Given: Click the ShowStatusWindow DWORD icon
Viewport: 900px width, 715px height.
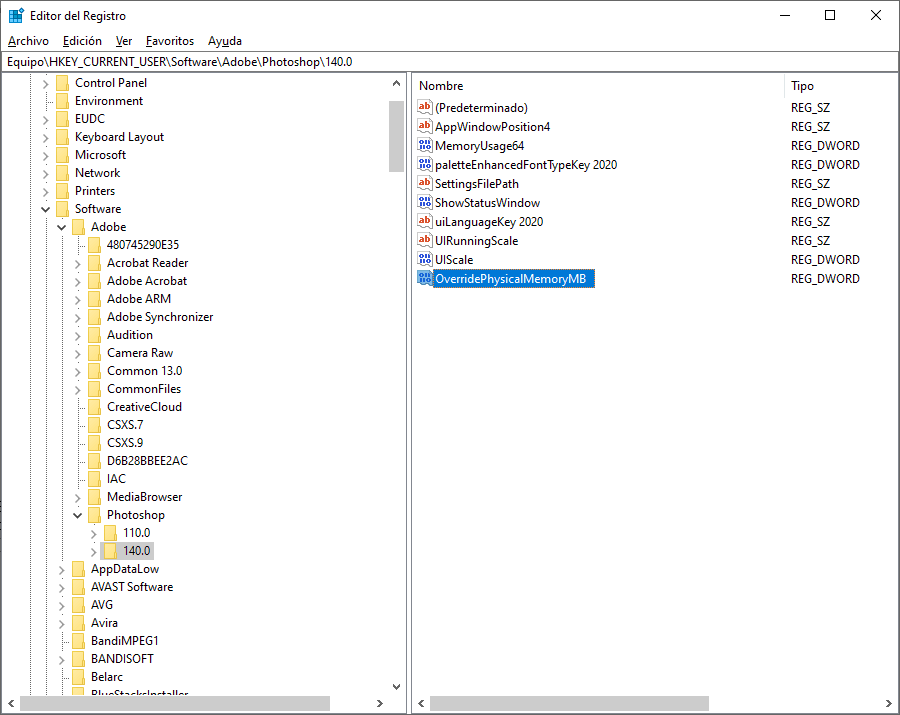Looking at the screenshot, I should pos(425,202).
